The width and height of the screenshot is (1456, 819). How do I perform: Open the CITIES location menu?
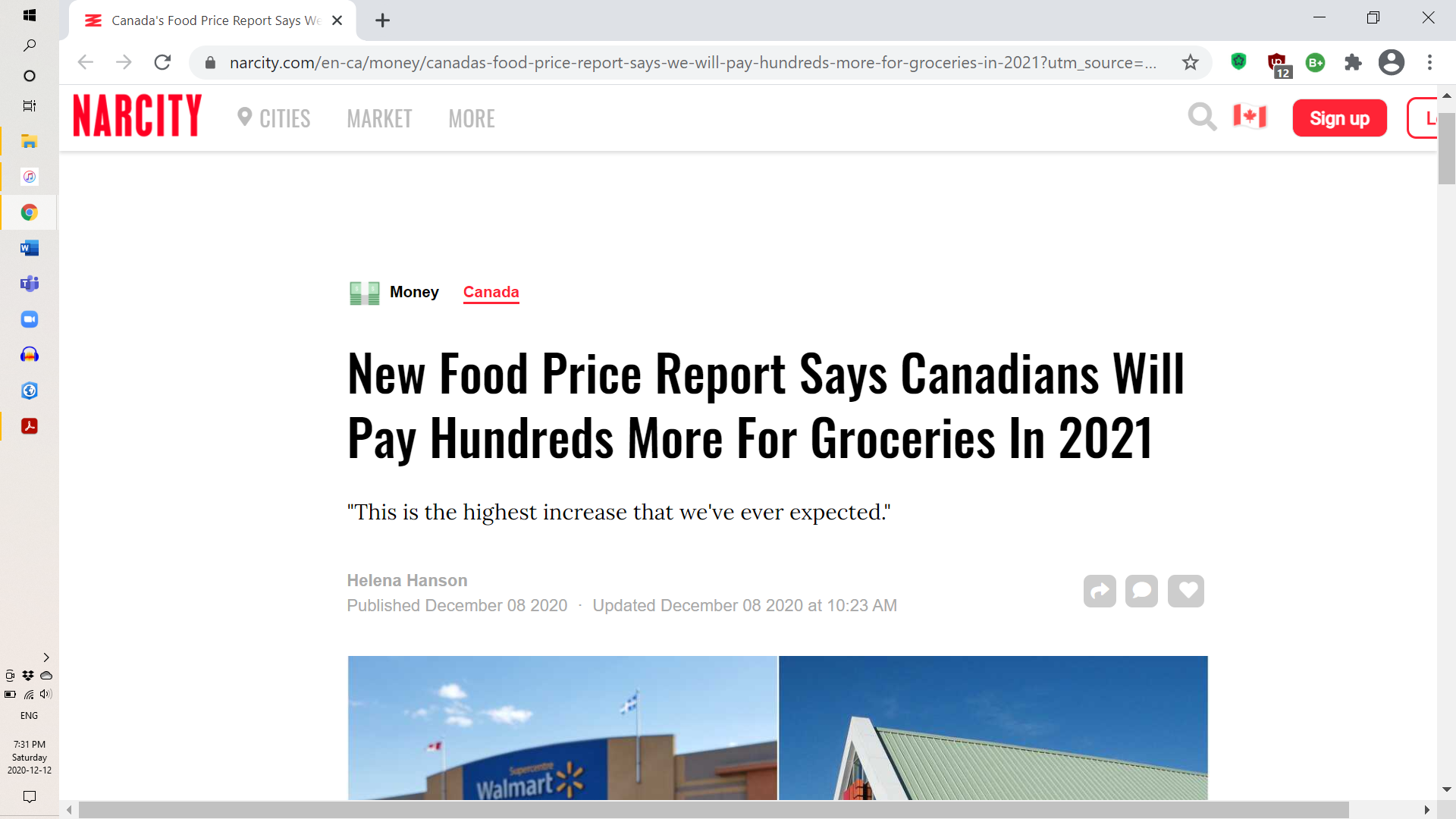275,118
